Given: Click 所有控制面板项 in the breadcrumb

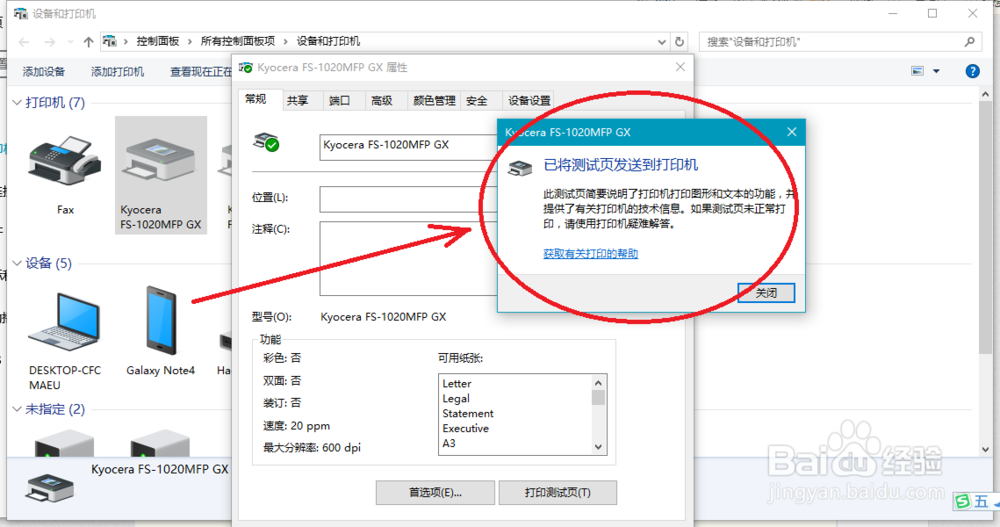Looking at the screenshot, I should [238, 41].
